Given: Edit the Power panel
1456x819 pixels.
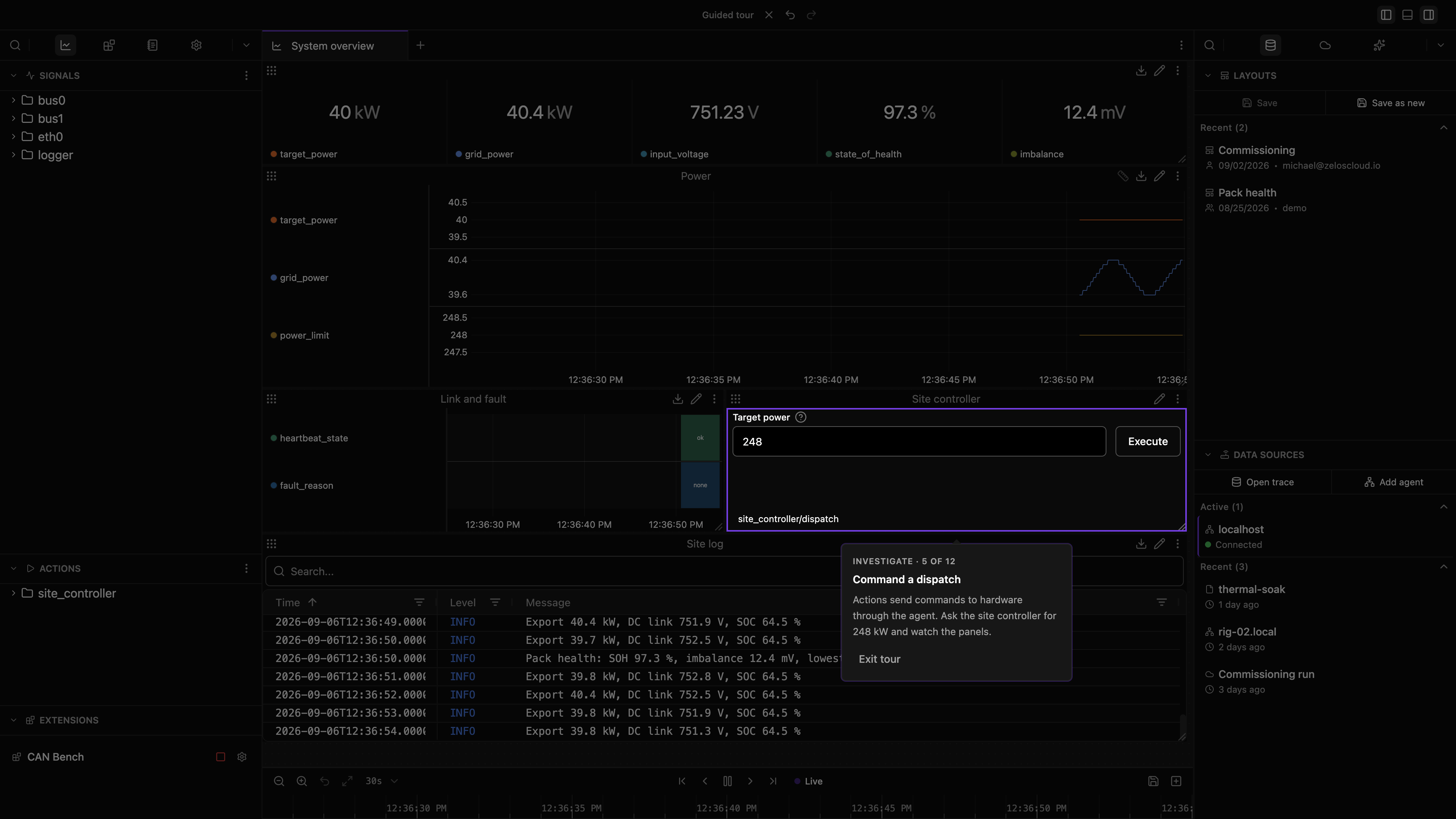Looking at the screenshot, I should tap(1159, 176).
